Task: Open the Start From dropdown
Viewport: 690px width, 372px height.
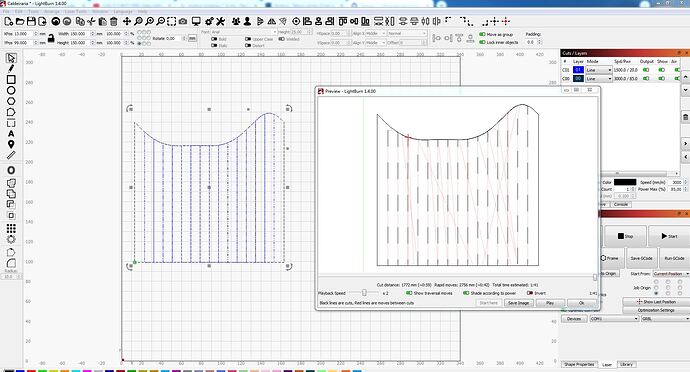Action: (671, 273)
